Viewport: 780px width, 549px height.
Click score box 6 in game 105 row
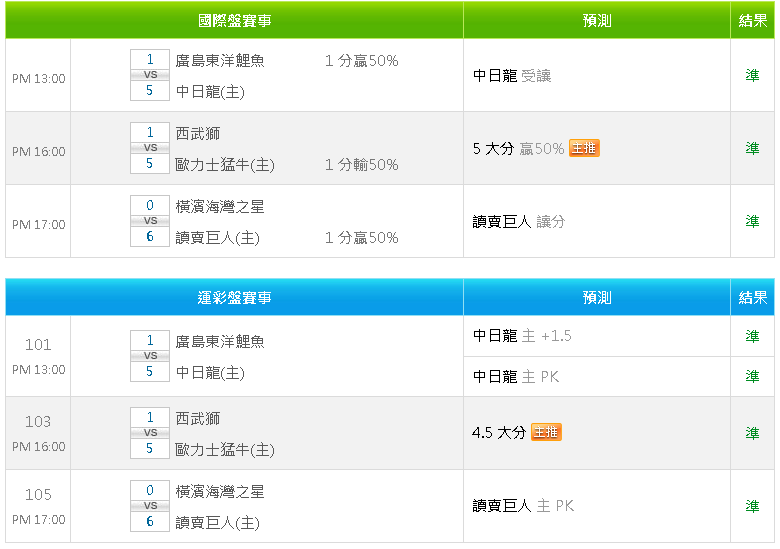(x=150, y=521)
